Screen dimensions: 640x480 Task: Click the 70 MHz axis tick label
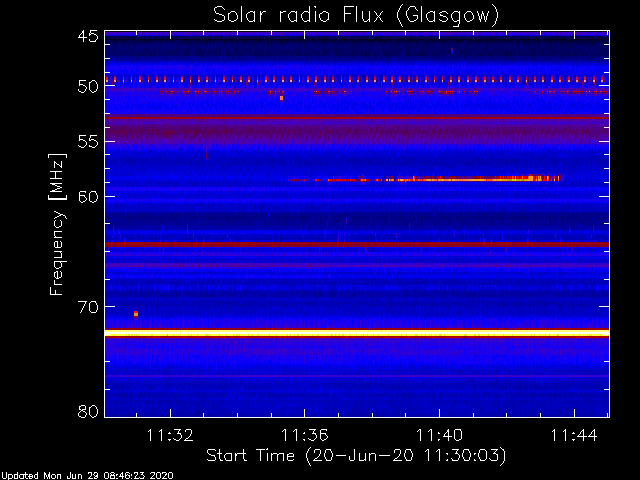pyautogui.click(x=88, y=307)
